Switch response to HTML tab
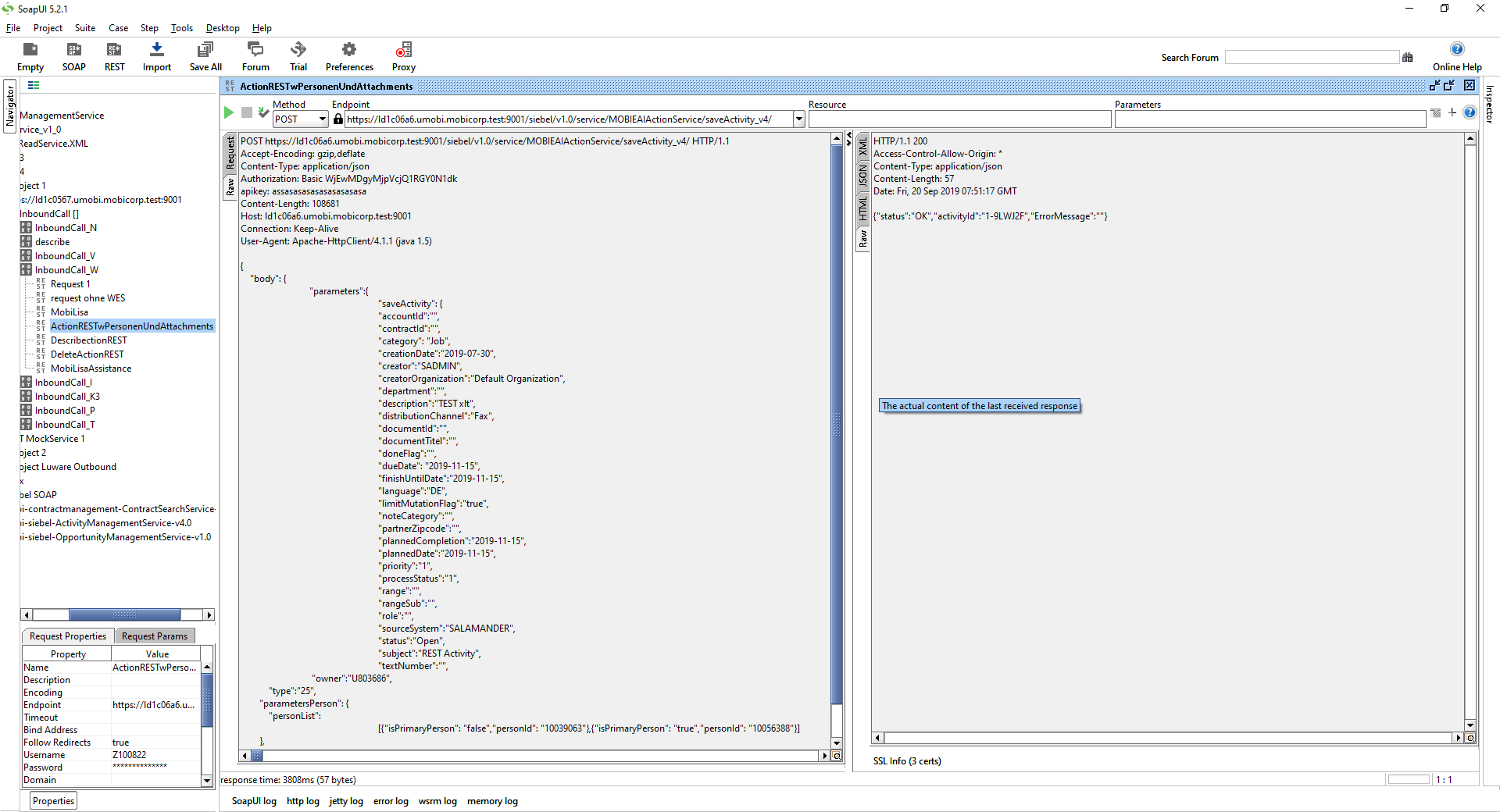1500x812 pixels. pyautogui.click(x=863, y=208)
